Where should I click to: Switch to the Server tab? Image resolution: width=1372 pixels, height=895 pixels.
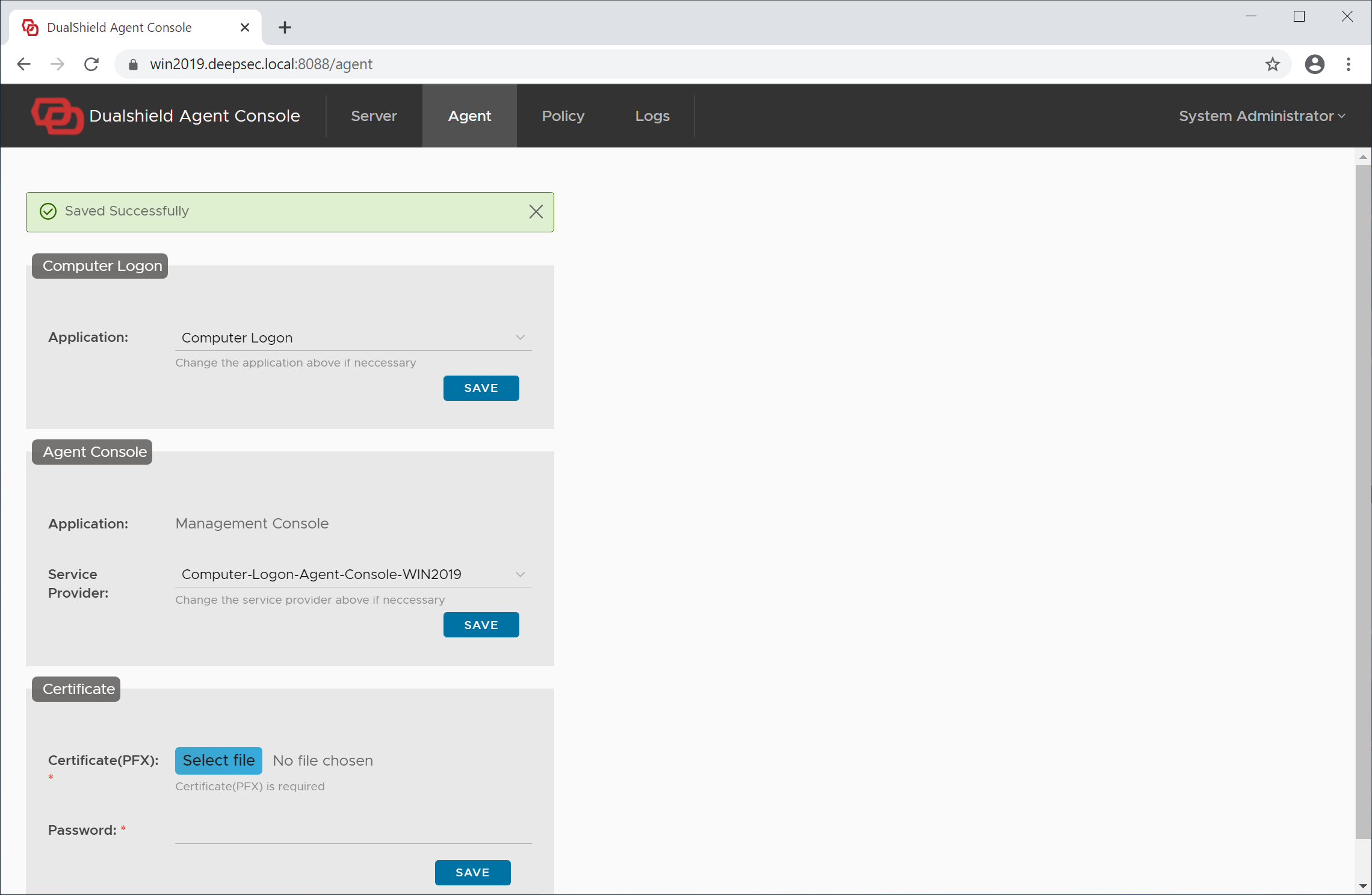tap(374, 116)
